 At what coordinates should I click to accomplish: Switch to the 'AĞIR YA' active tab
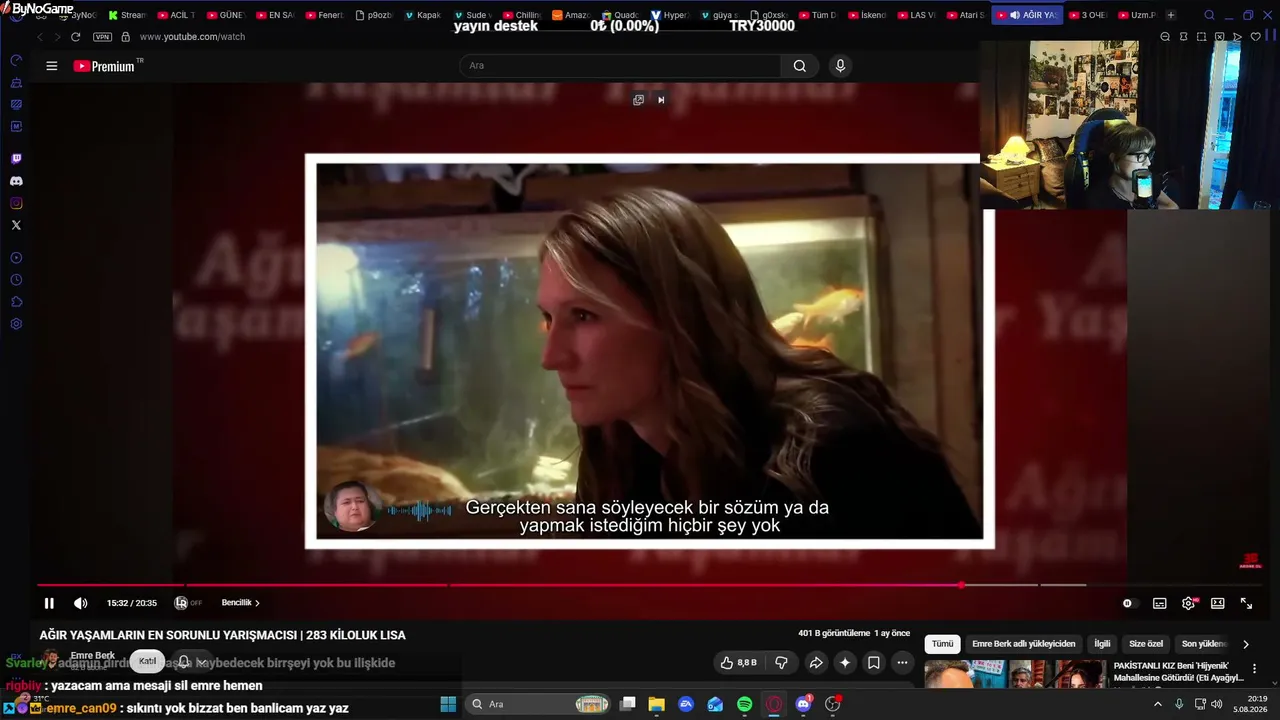point(1026,15)
